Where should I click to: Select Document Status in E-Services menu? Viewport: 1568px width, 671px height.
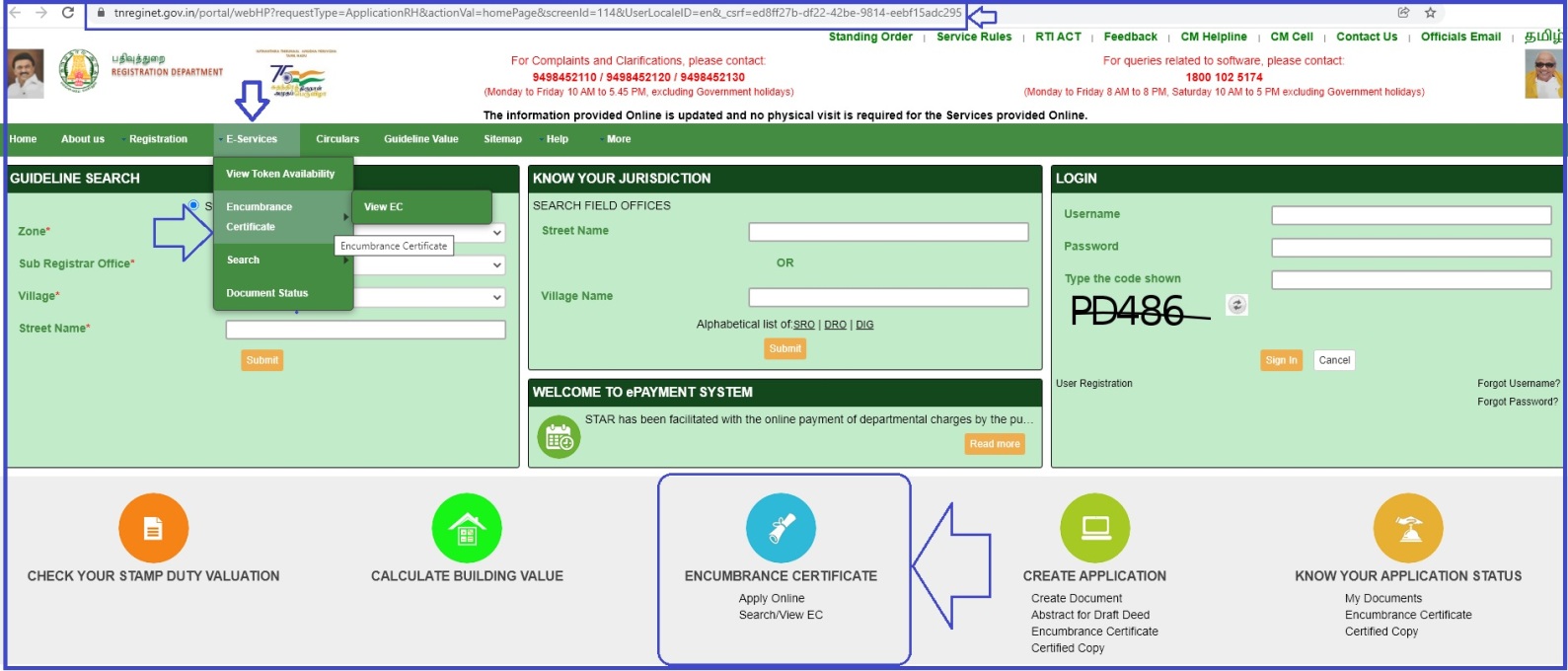point(267,293)
